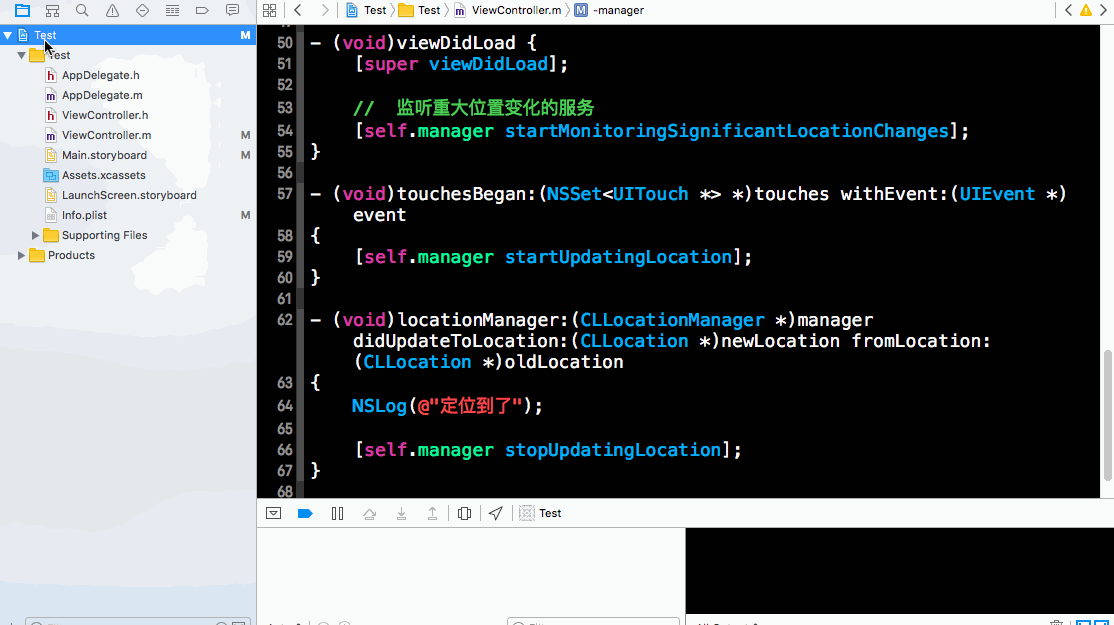Expand the Products folder
The image size is (1114, 625).
point(22,255)
